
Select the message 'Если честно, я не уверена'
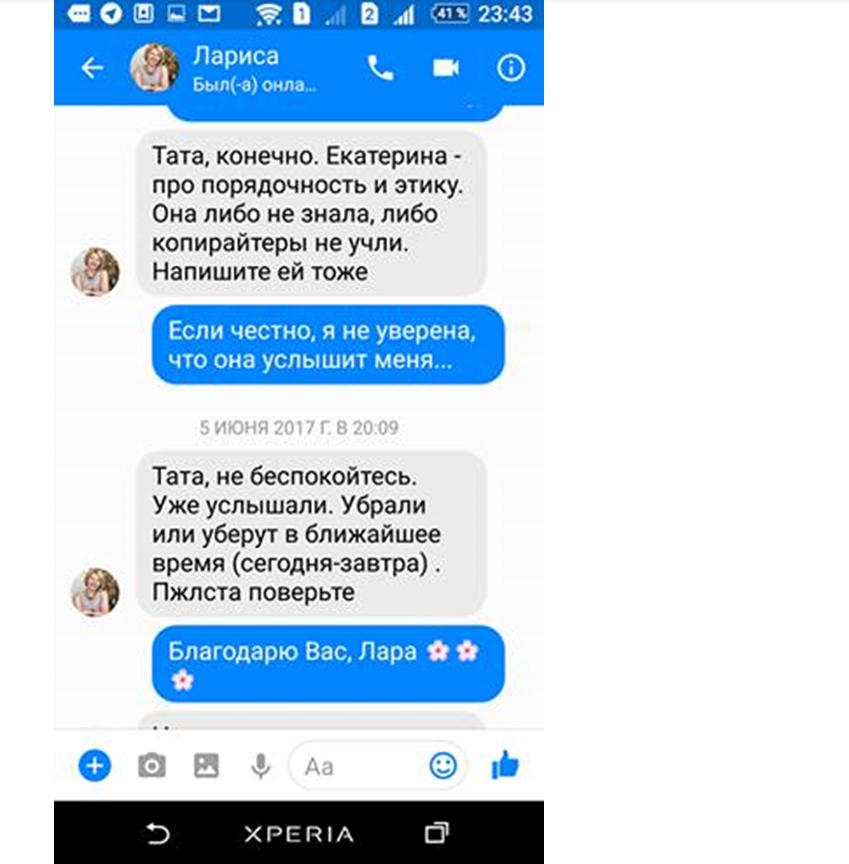tap(328, 345)
